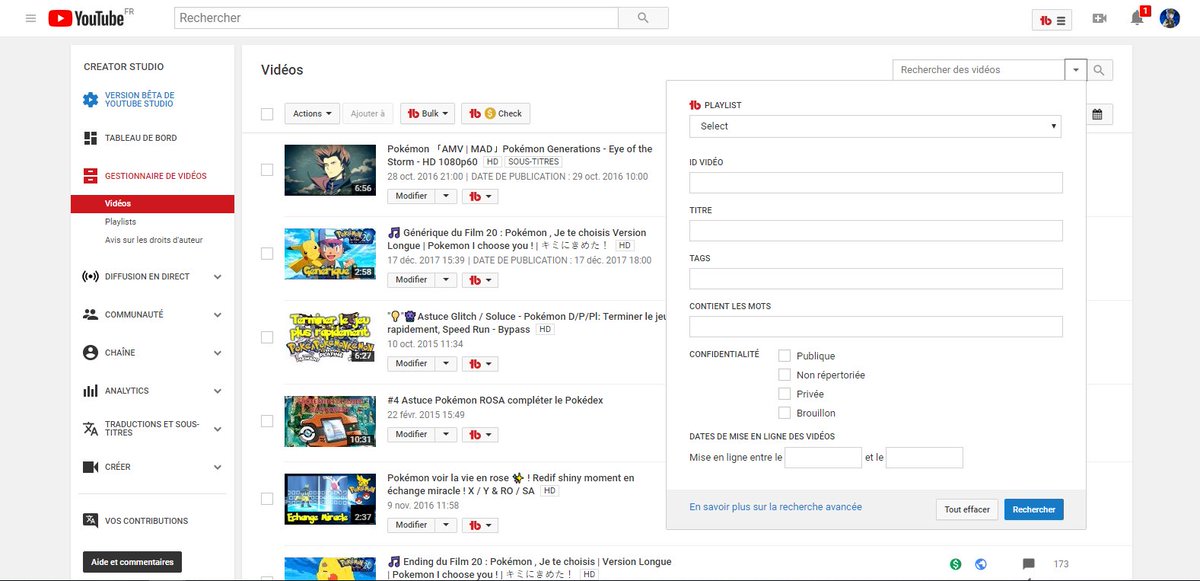Select the Pokémon Generations AMV video checkbox
This screenshot has height=581, width=1200.
point(267,170)
